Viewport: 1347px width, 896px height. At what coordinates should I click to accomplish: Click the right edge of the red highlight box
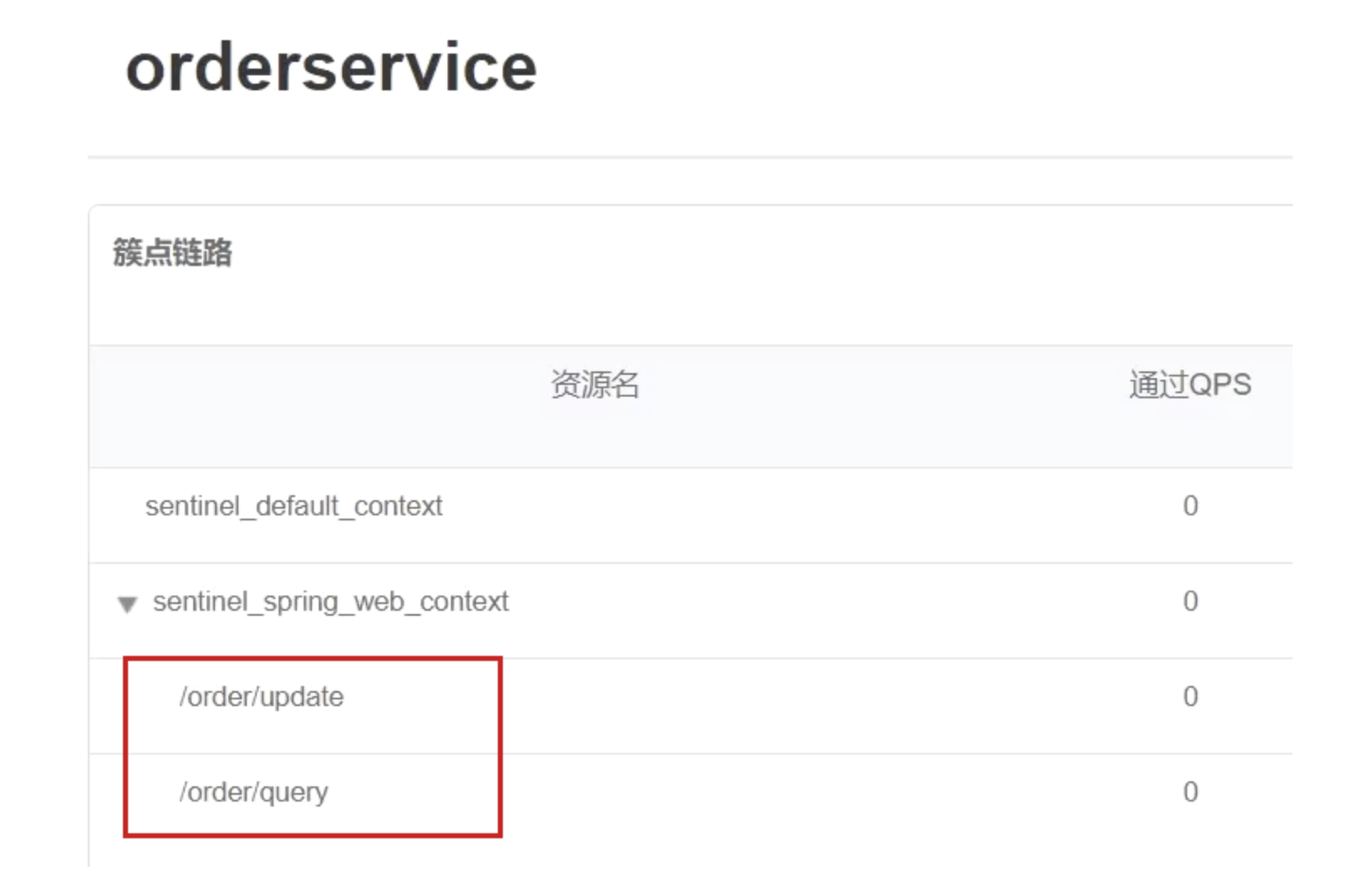click(499, 747)
